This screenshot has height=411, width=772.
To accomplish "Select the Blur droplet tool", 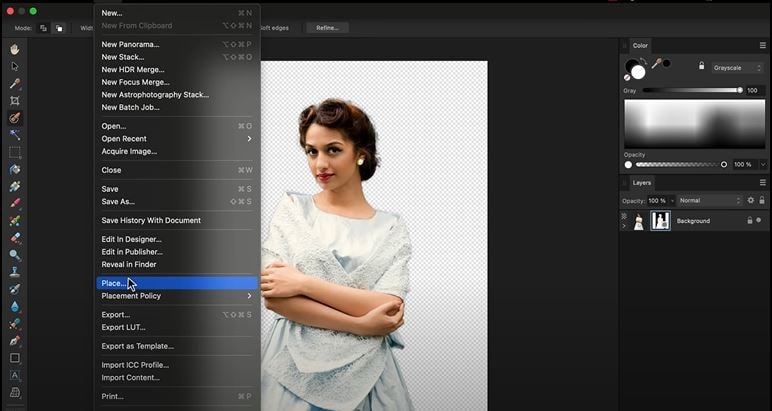I will 15,306.
